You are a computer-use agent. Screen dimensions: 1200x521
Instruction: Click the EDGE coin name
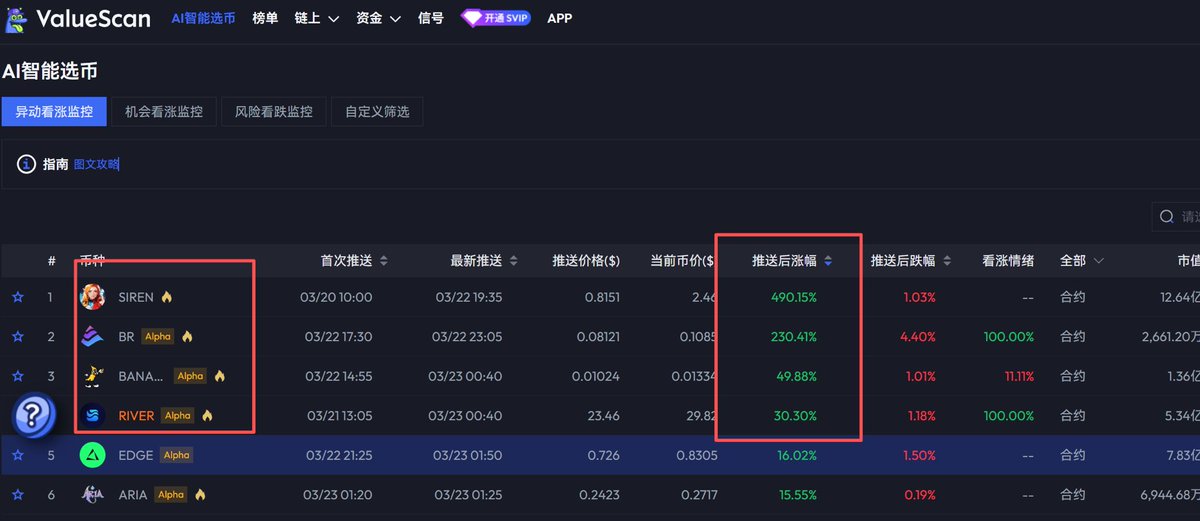pyautogui.click(x=136, y=455)
